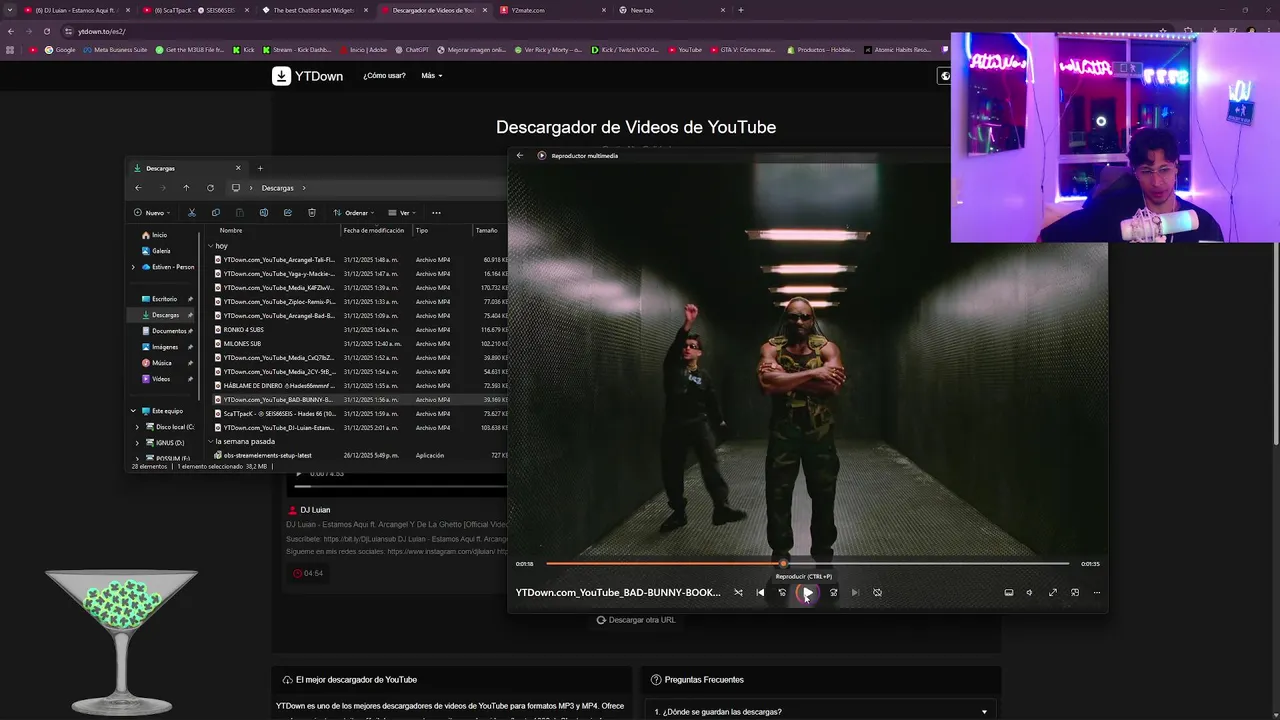Viewport: 1280px width, 720px height.
Task: Open the ChatGPT bookmark
Action: coord(411,49)
